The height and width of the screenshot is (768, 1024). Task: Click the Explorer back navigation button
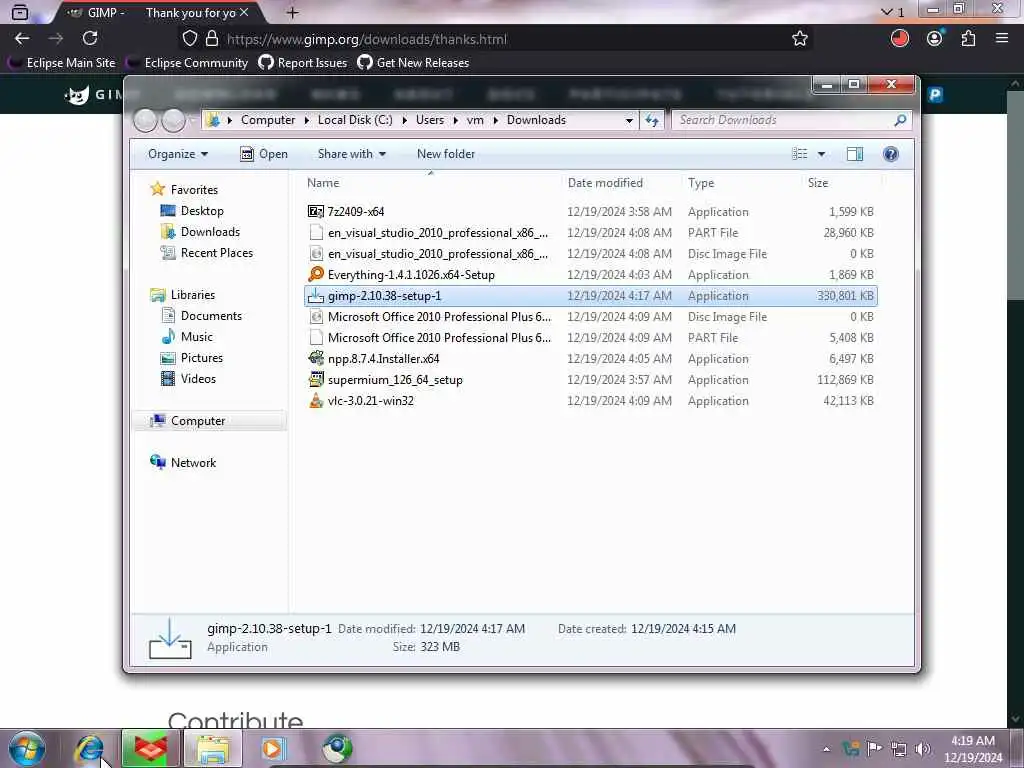[x=145, y=120]
